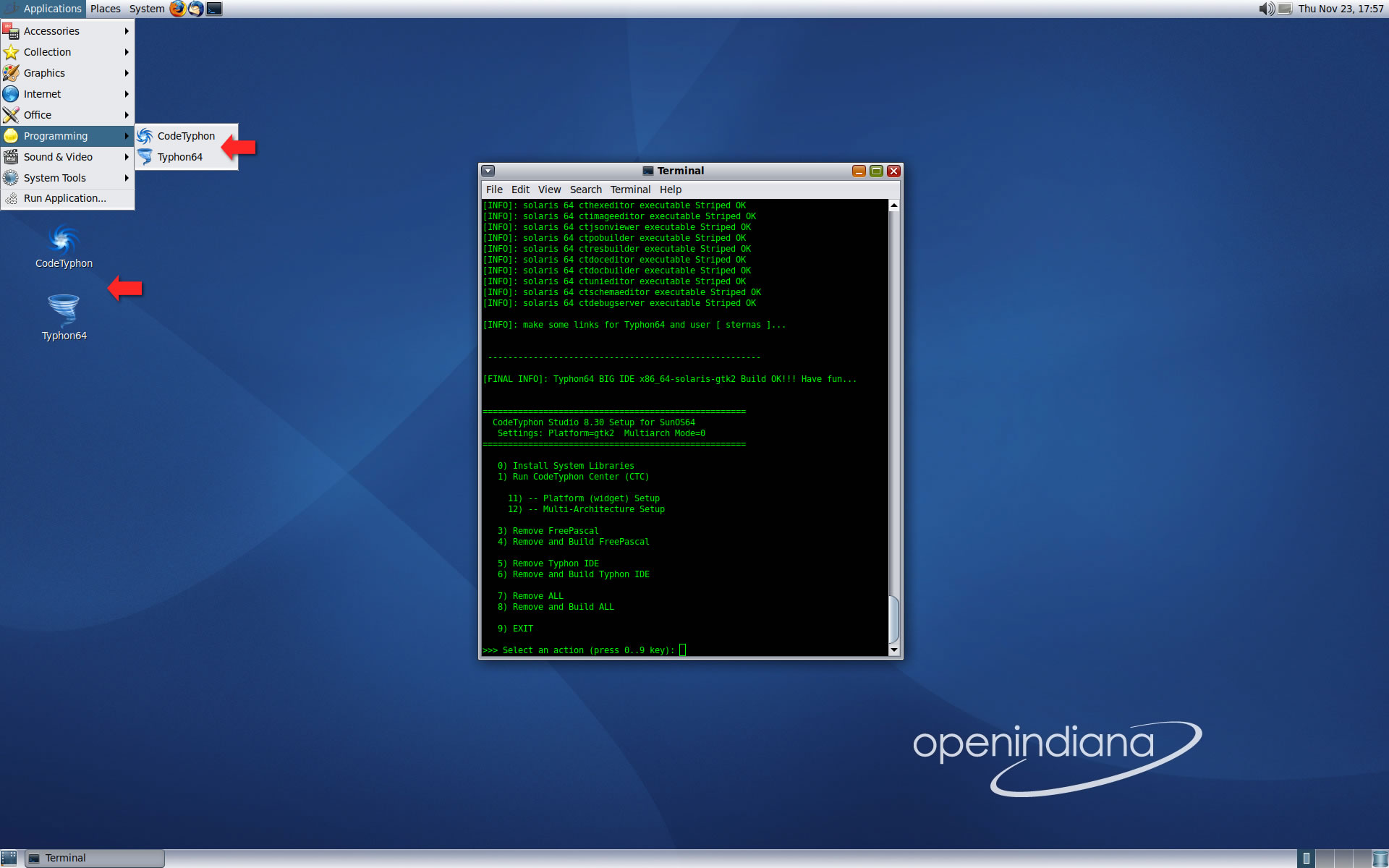
Task: Click the clock showing Thu Nov 23, 17:57
Action: (1341, 9)
